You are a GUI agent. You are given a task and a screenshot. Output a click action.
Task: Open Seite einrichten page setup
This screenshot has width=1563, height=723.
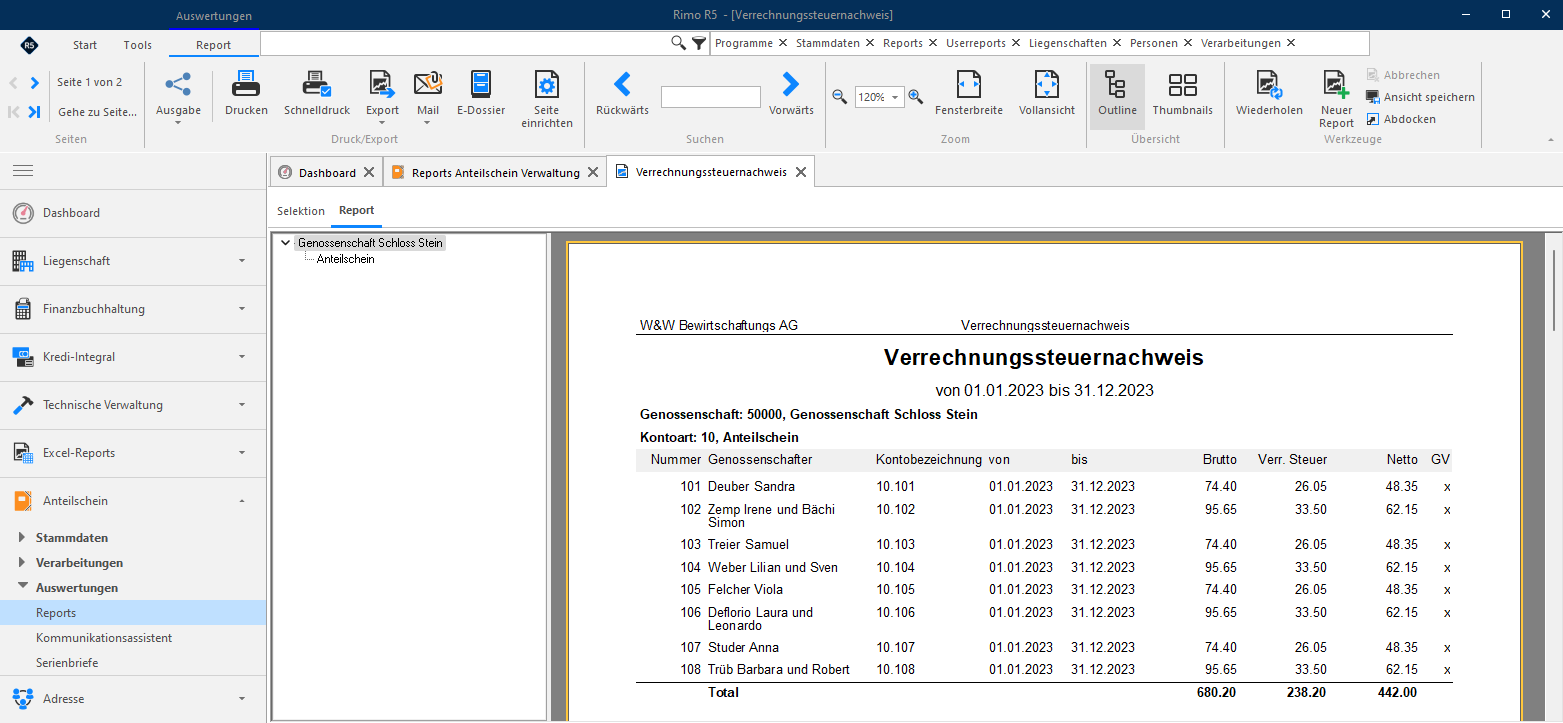547,100
